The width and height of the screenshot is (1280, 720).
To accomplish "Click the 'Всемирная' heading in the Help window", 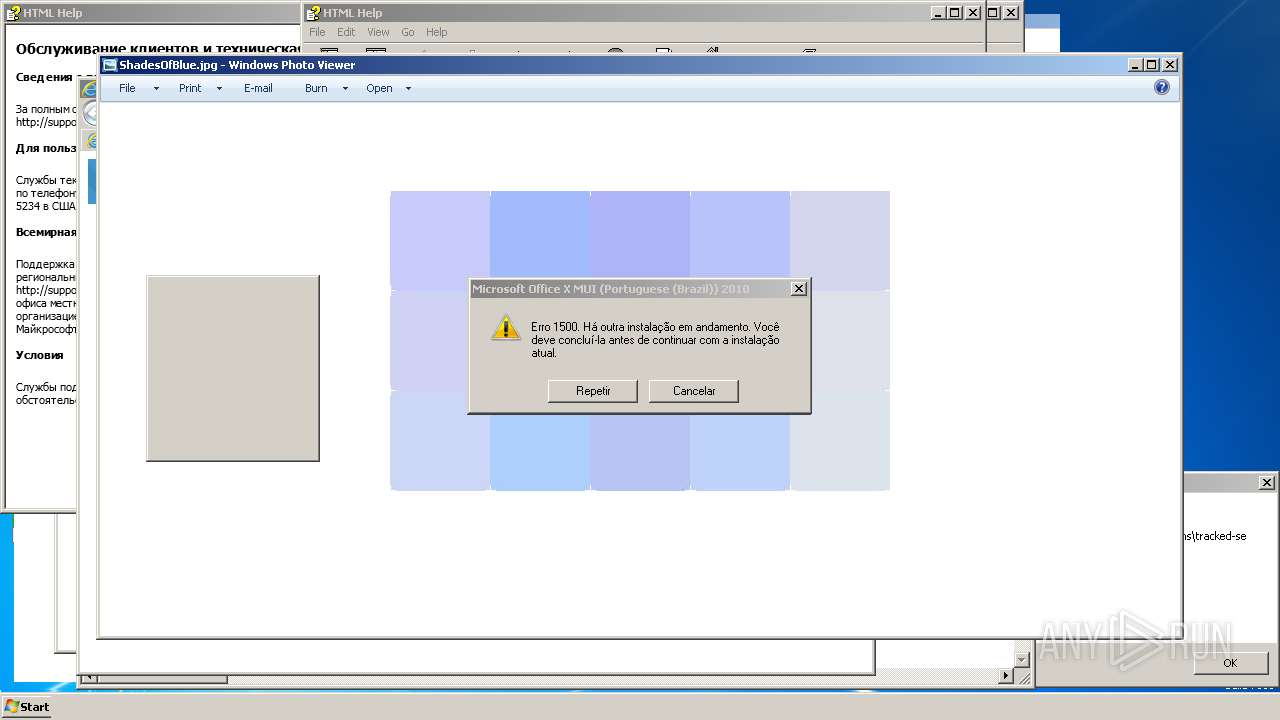I will coord(46,232).
